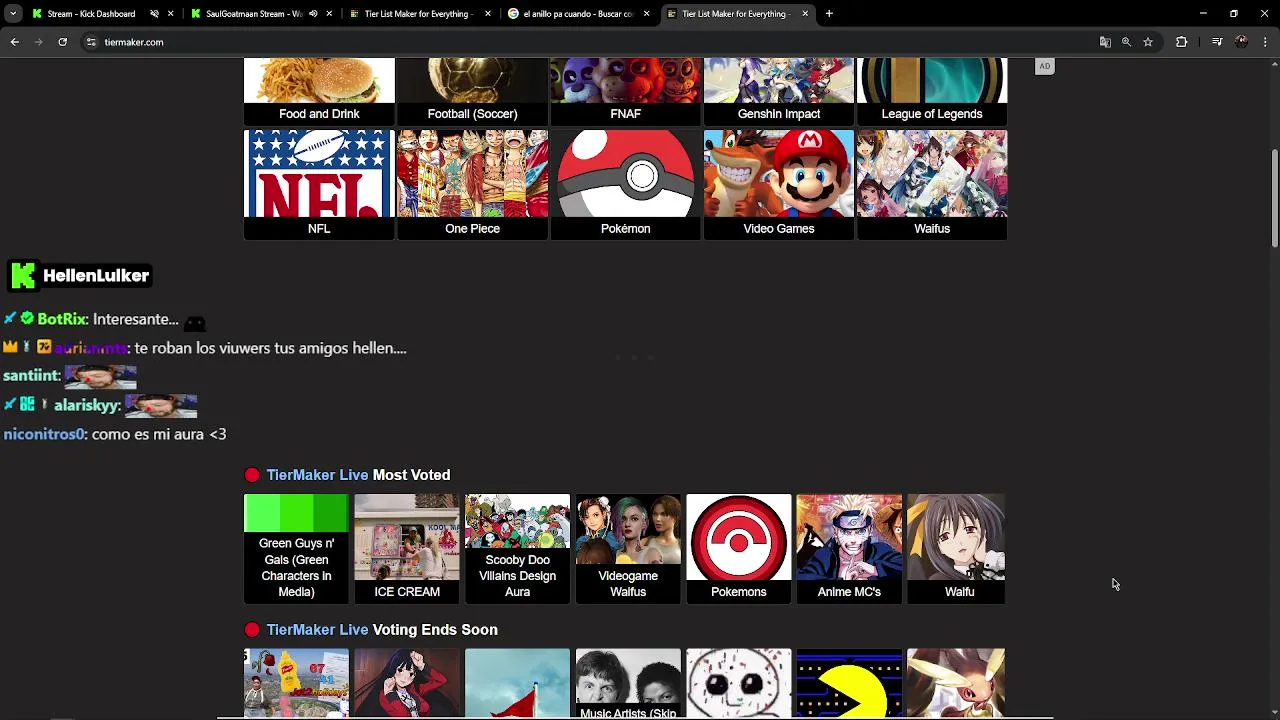Open the Genshin Impact category
This screenshot has width=1280, height=720.
coord(779,91)
